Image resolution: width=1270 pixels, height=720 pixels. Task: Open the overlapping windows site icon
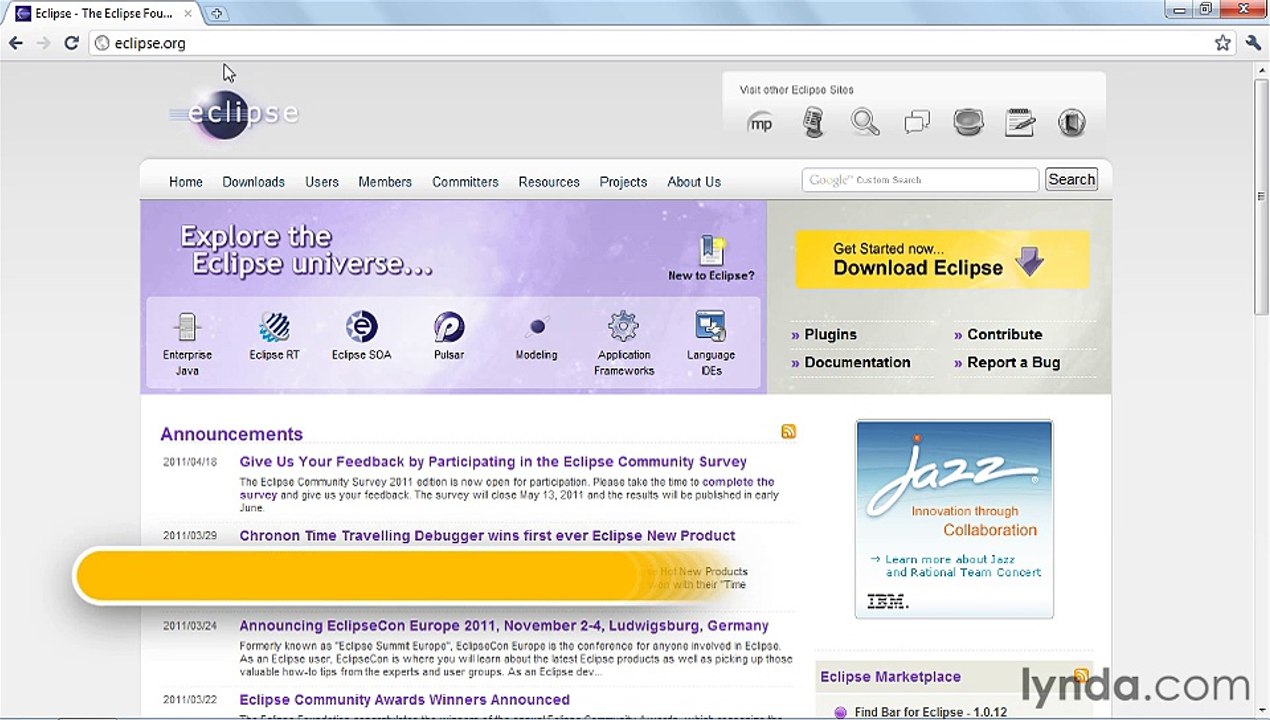[917, 123]
